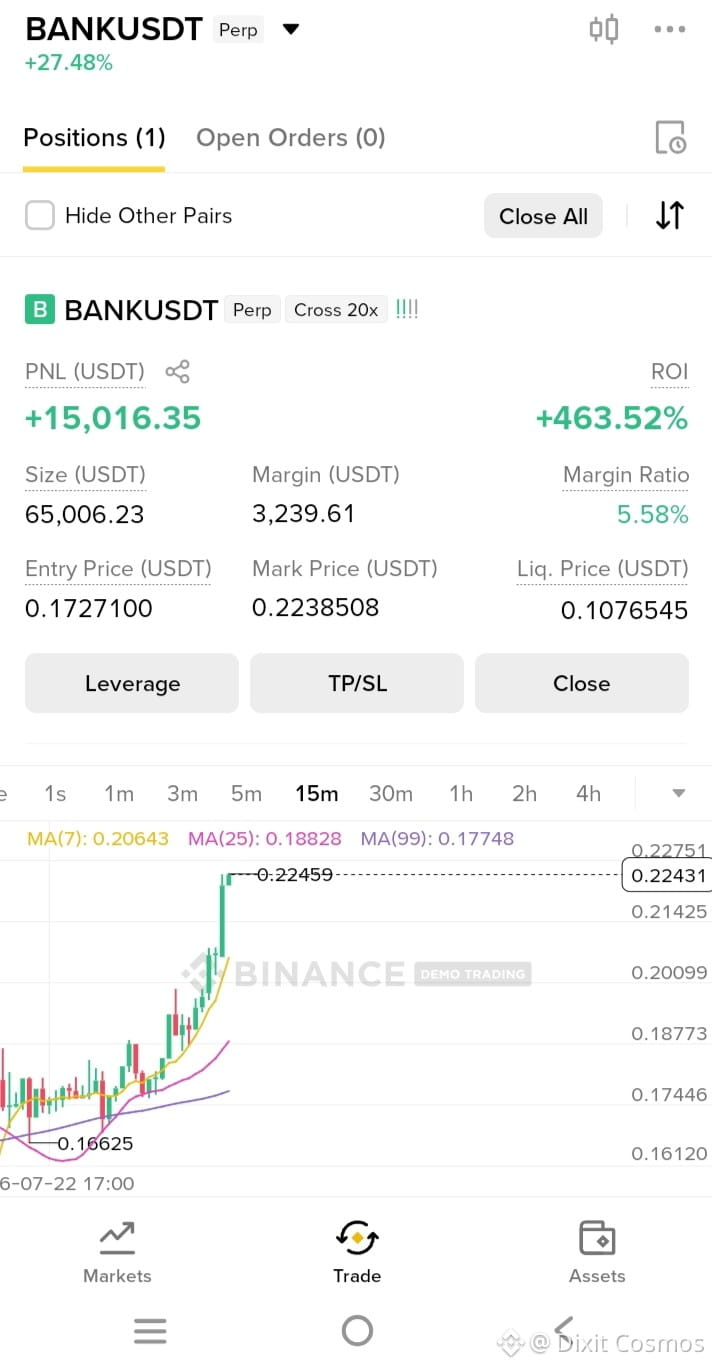712x1368 pixels.
Task: Open the three-dot more options menu
Action: coord(670,29)
